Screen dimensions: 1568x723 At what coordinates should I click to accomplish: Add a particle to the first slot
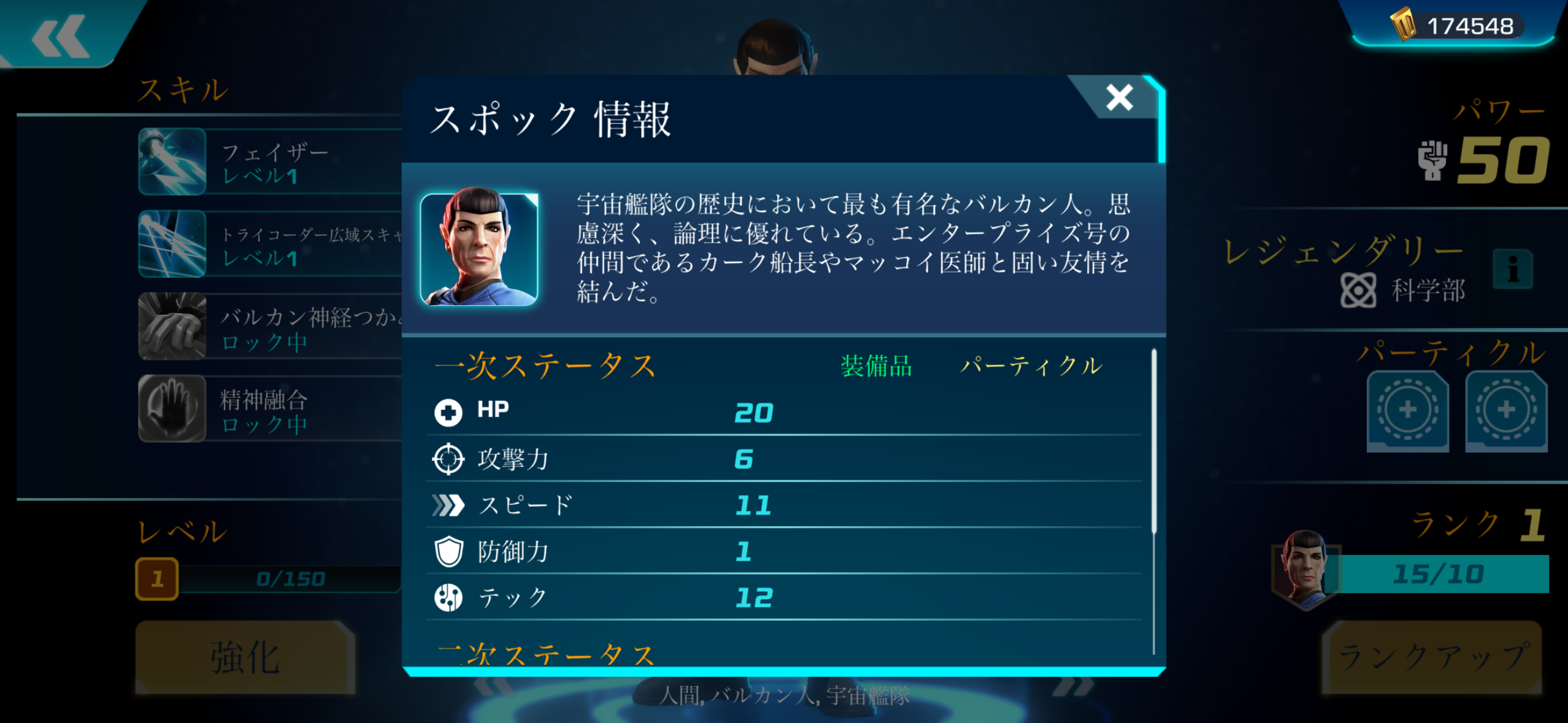pyautogui.click(x=1407, y=410)
